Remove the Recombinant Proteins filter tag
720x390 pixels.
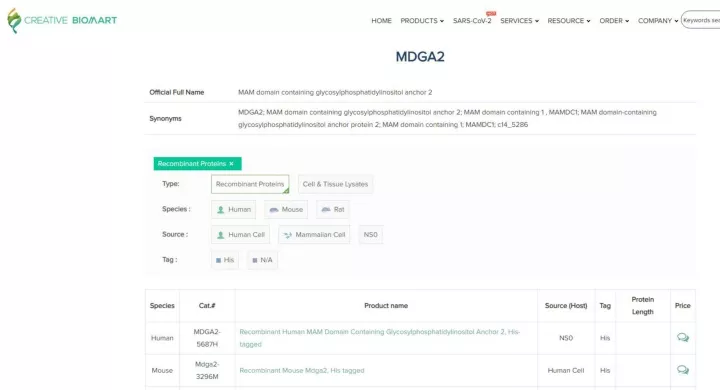231,164
